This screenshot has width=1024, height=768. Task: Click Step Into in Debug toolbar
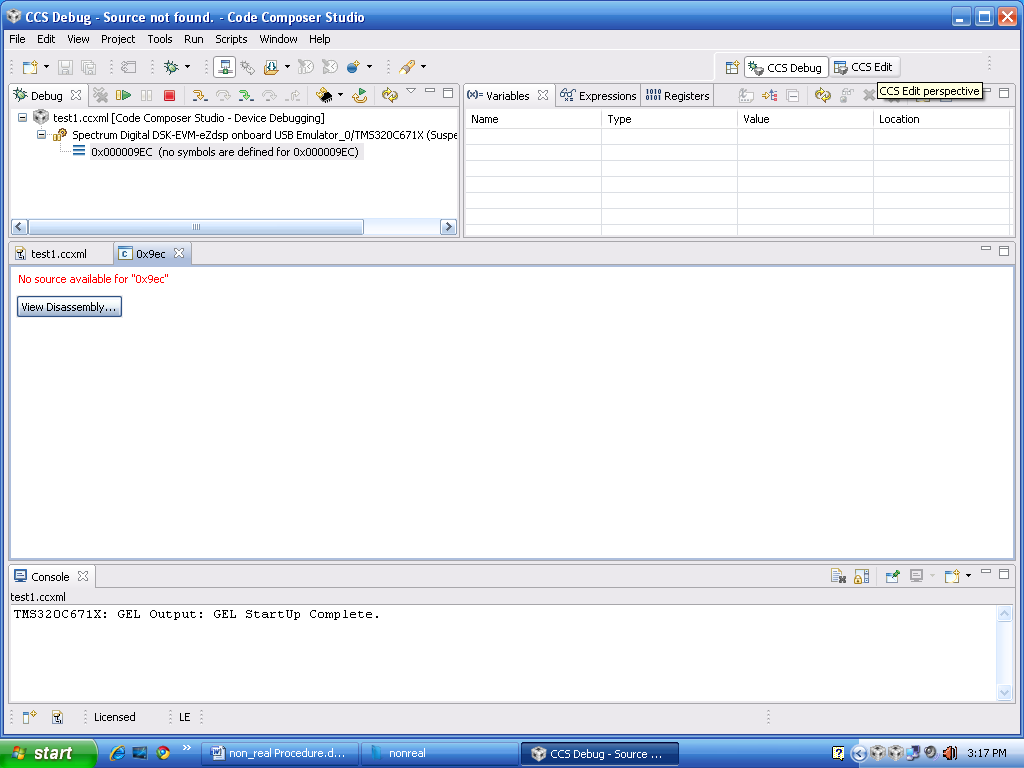click(200, 95)
